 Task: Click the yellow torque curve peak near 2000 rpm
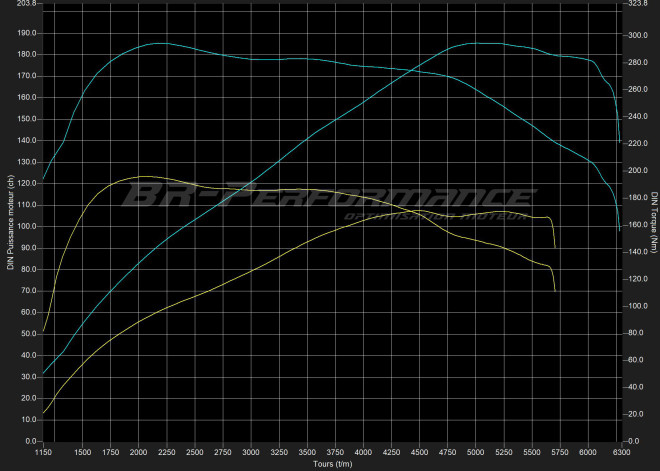[x=143, y=177]
